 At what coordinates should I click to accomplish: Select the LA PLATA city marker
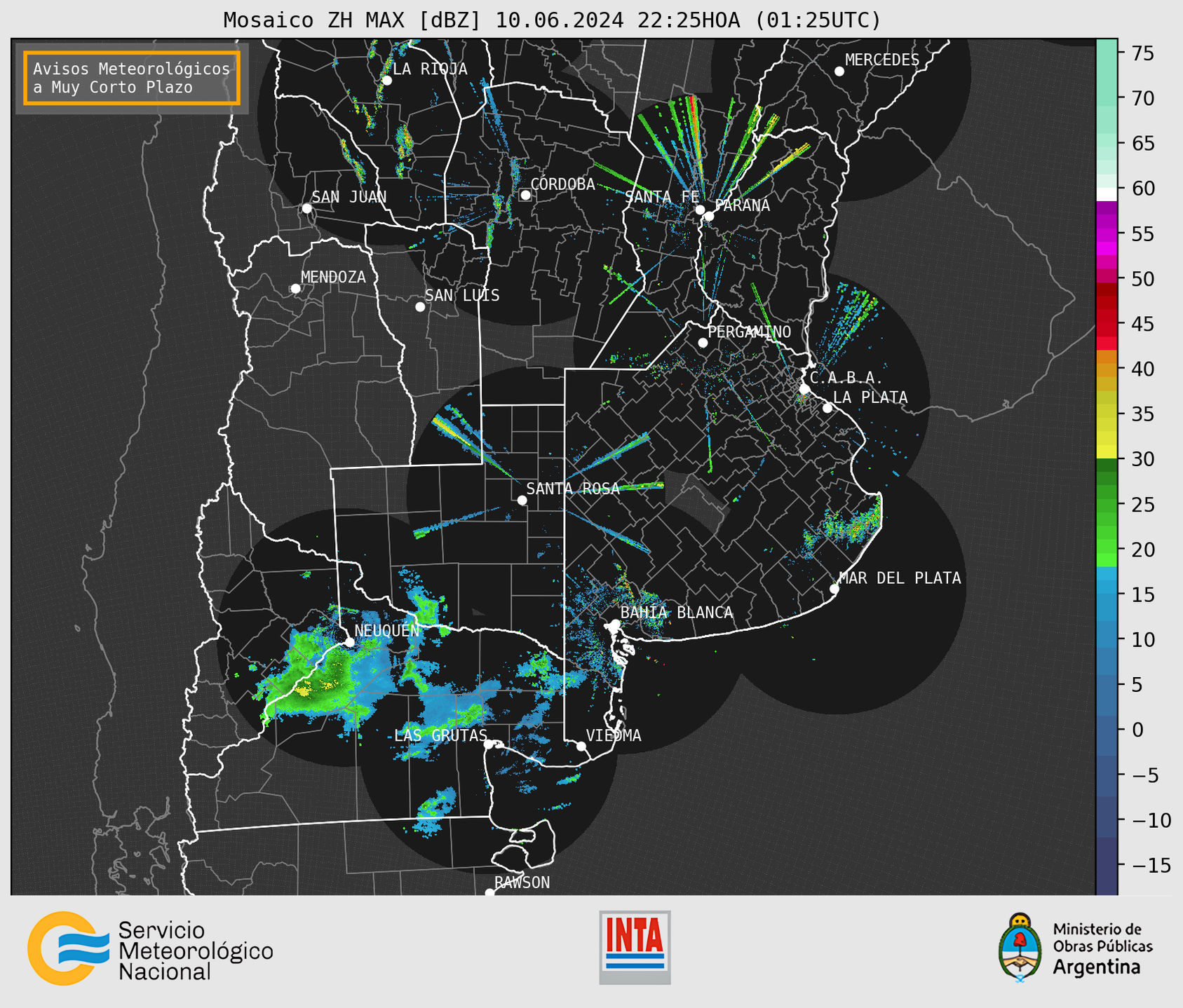pos(827,408)
